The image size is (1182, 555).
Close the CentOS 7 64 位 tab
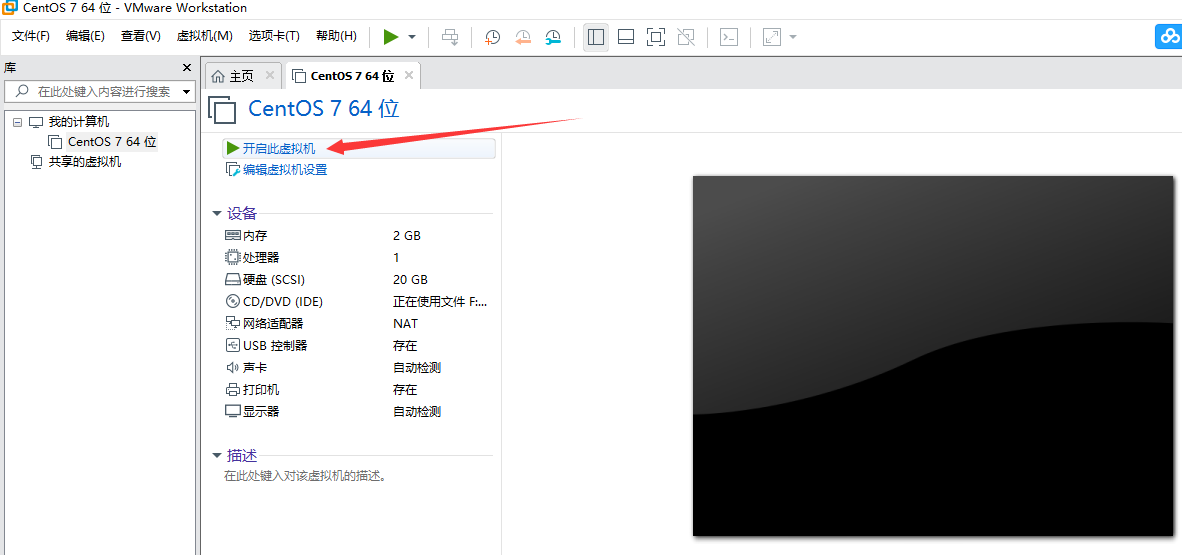pyautogui.click(x=409, y=75)
